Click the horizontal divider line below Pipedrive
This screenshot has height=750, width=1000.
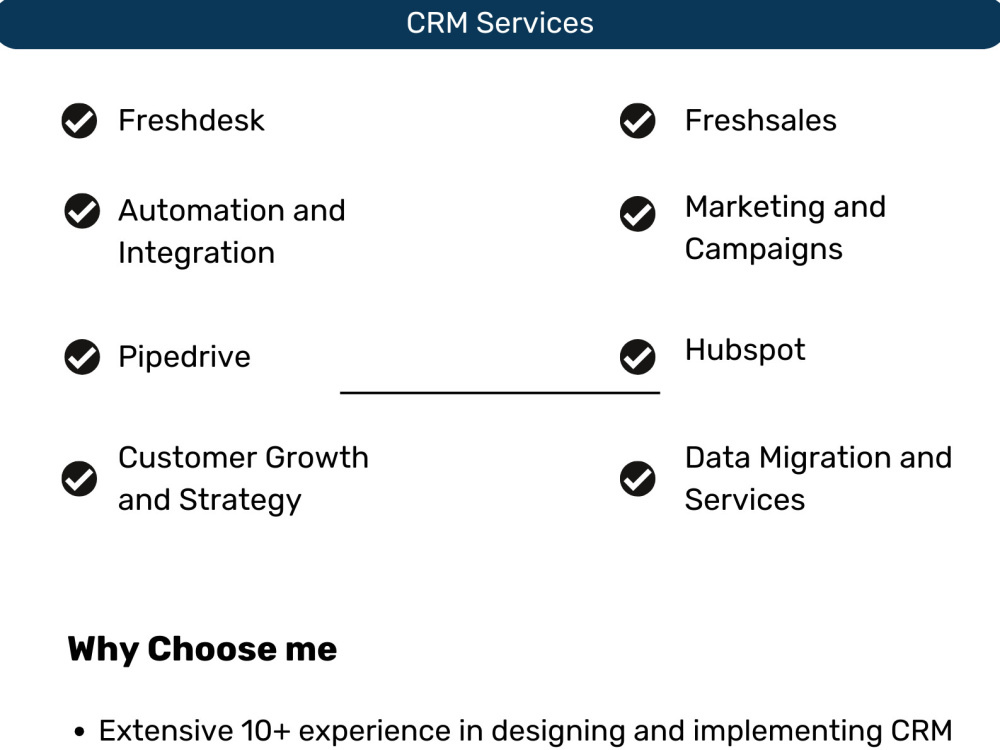click(x=500, y=393)
